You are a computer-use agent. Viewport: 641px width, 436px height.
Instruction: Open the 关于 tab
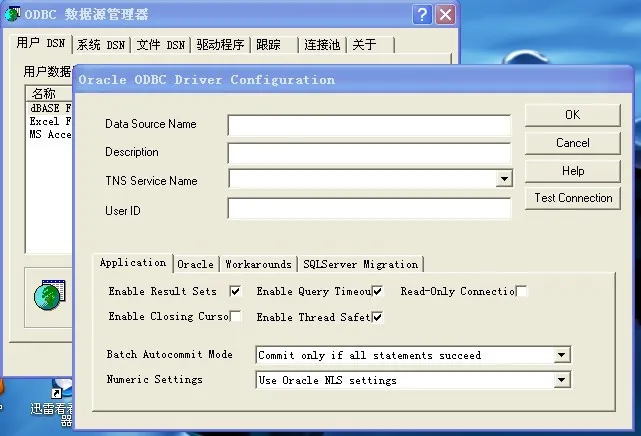[370, 45]
